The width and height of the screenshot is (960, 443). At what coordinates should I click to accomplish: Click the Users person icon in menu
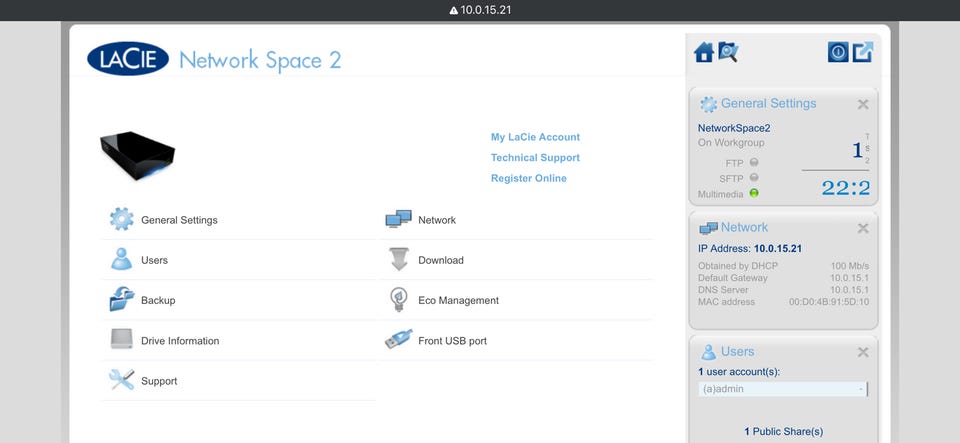pos(121,259)
